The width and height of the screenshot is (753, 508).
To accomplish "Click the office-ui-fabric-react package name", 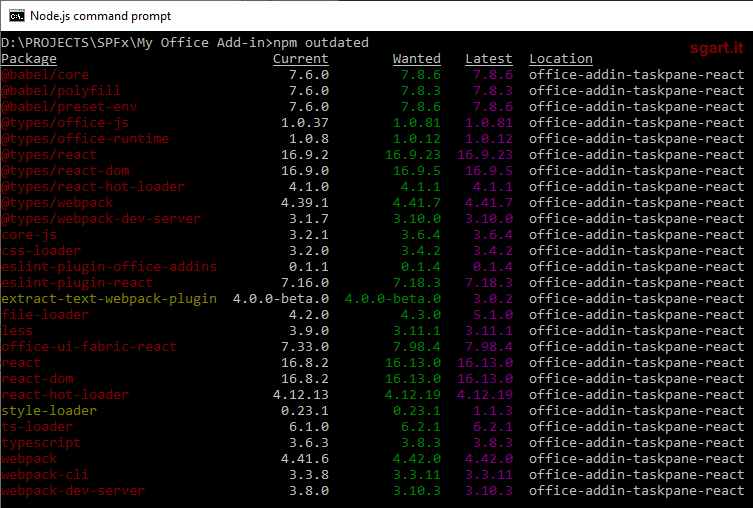I will click(89, 347).
